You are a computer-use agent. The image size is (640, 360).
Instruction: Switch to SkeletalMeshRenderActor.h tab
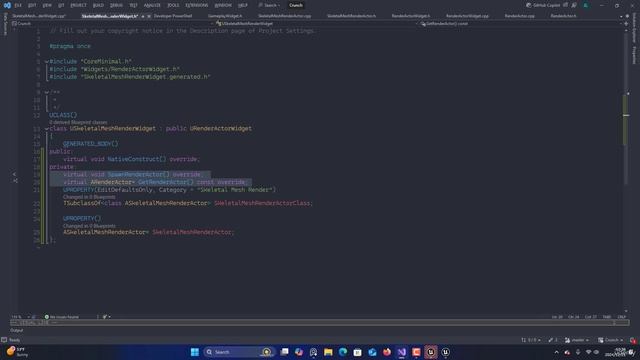(x=351, y=16)
